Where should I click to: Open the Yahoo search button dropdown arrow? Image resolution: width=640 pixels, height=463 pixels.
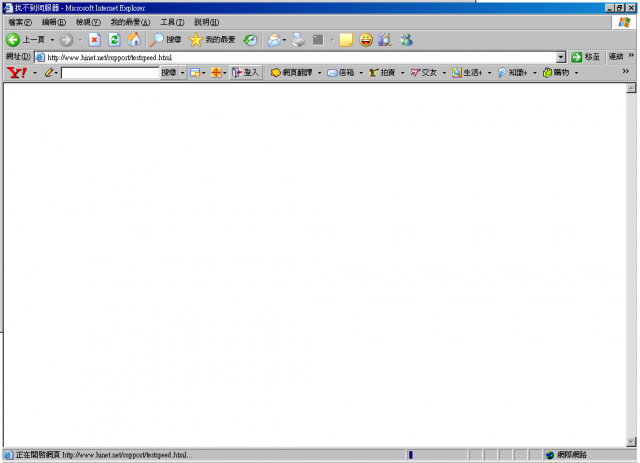pos(182,73)
